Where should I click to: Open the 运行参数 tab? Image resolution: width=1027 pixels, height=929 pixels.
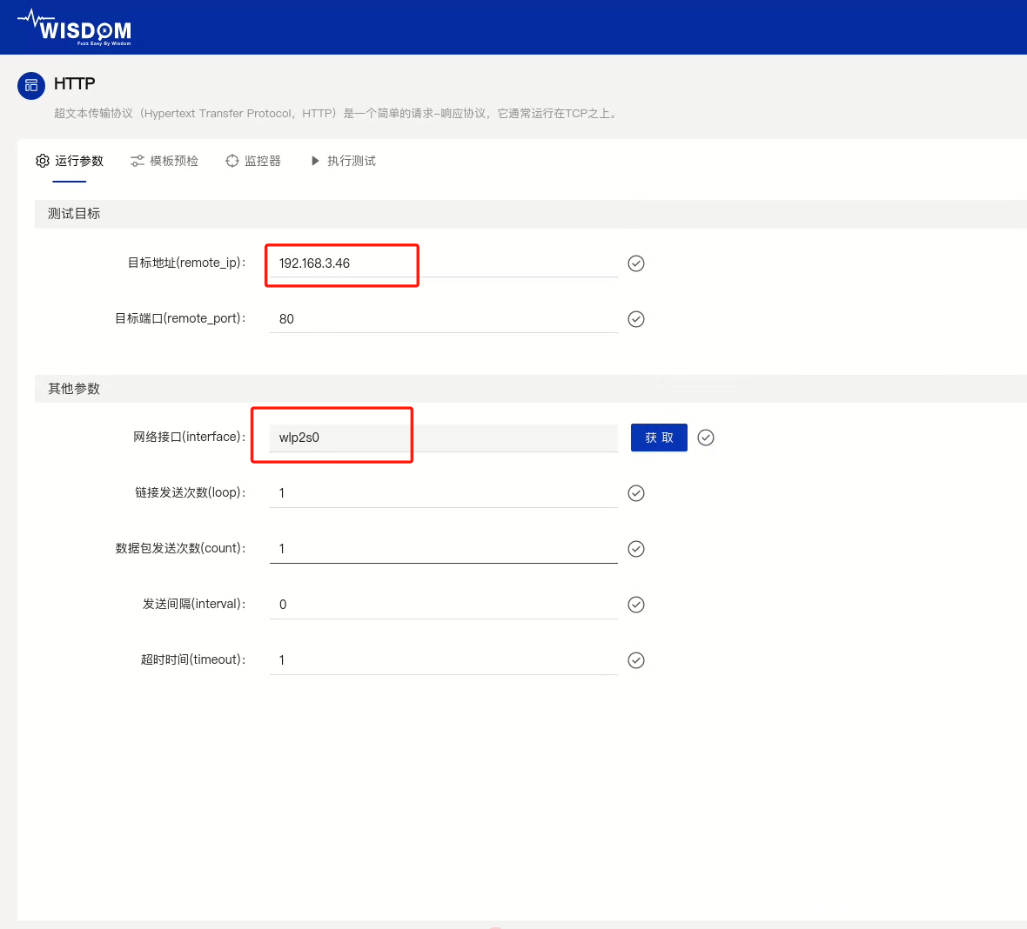70,161
